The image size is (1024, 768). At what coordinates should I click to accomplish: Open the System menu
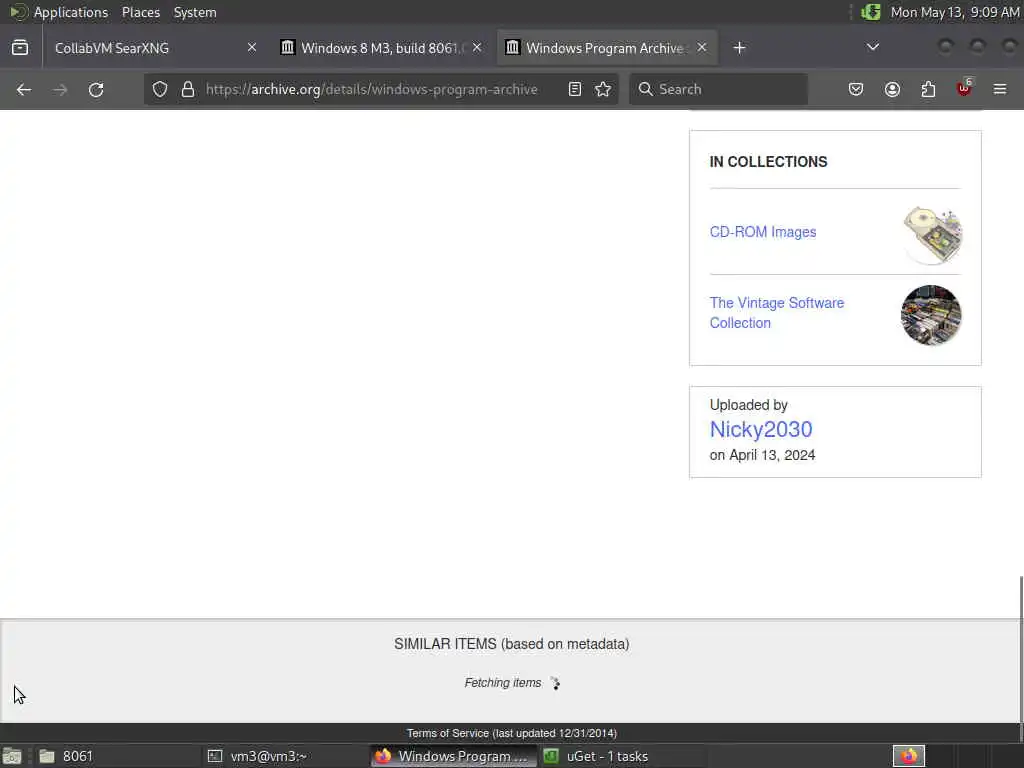195,12
